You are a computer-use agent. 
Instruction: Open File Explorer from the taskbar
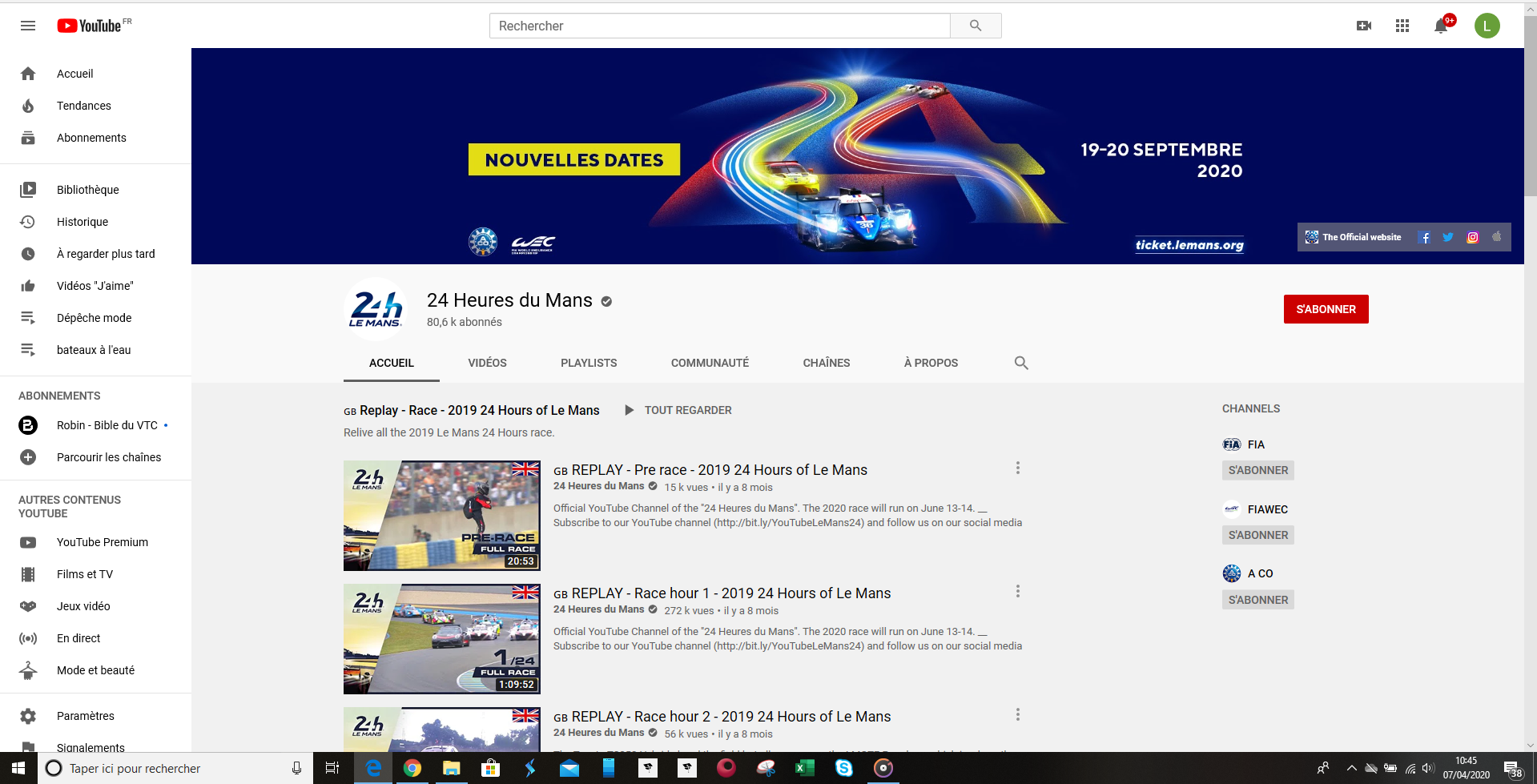451,768
